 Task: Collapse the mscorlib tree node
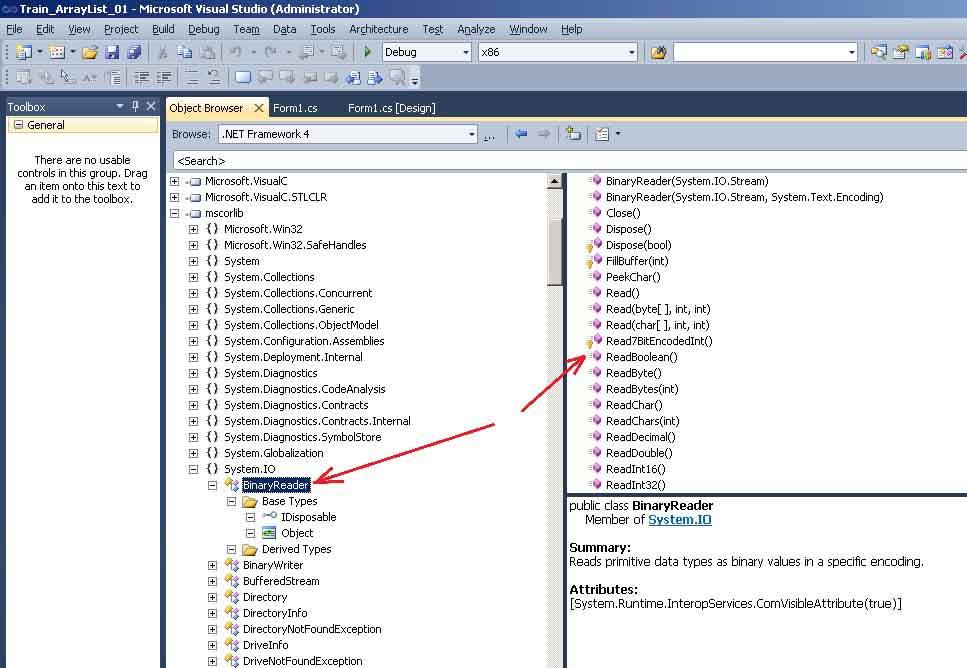click(175, 213)
